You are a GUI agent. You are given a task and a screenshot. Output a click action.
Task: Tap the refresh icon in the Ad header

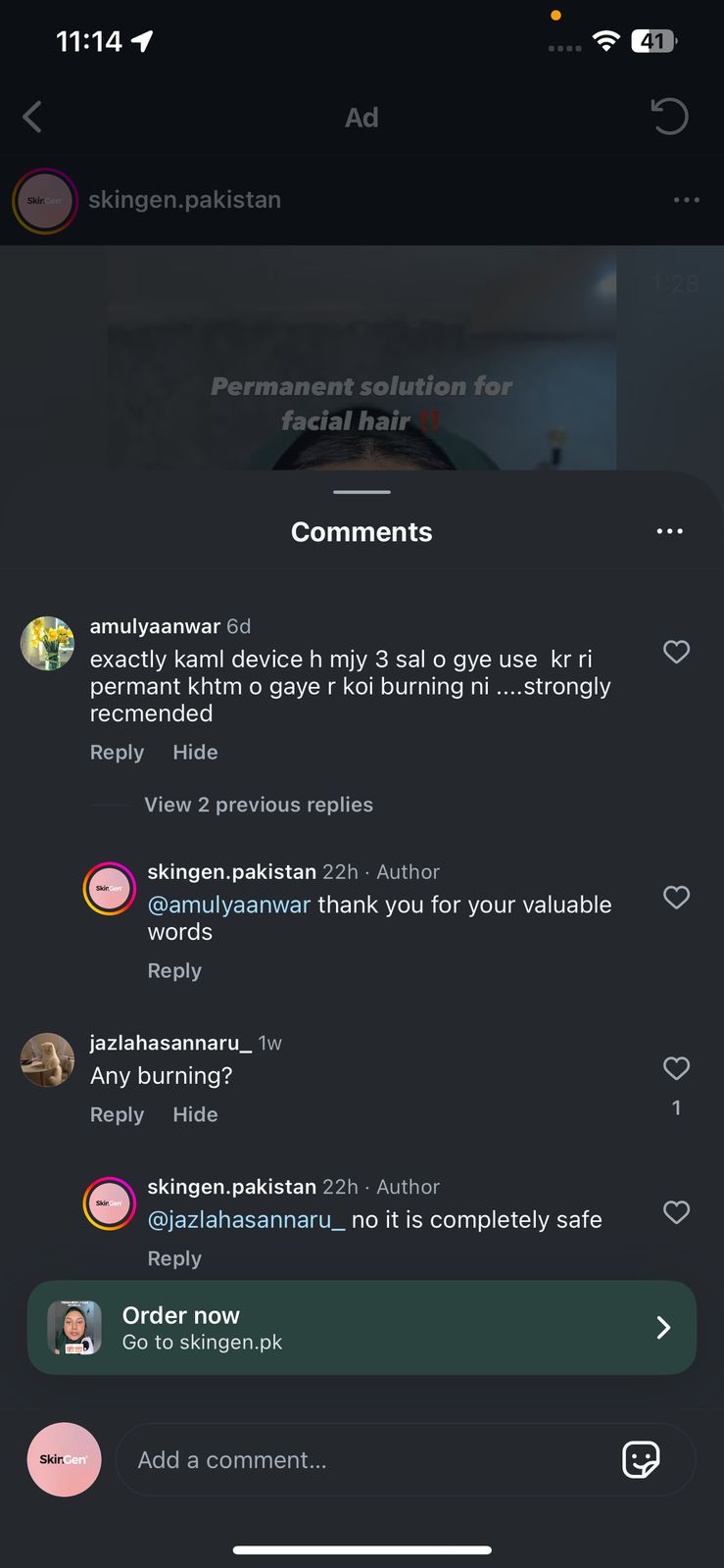670,117
